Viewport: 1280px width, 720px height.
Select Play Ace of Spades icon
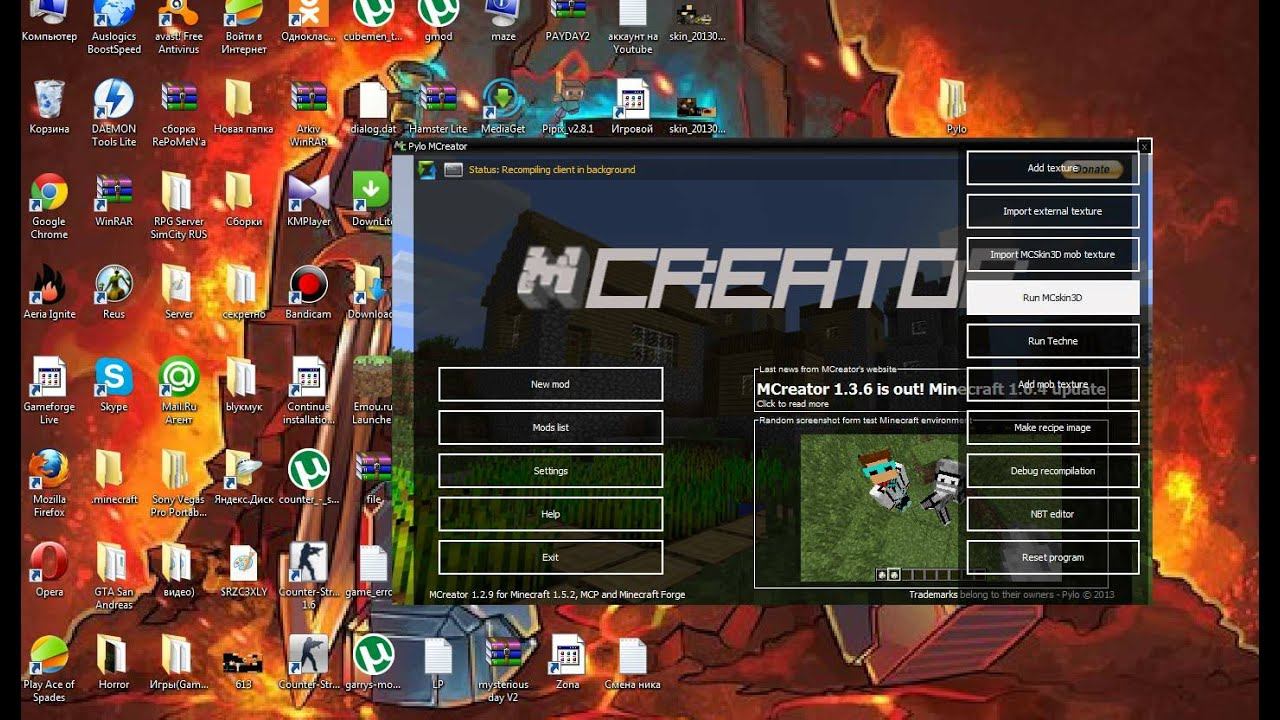[x=49, y=669]
